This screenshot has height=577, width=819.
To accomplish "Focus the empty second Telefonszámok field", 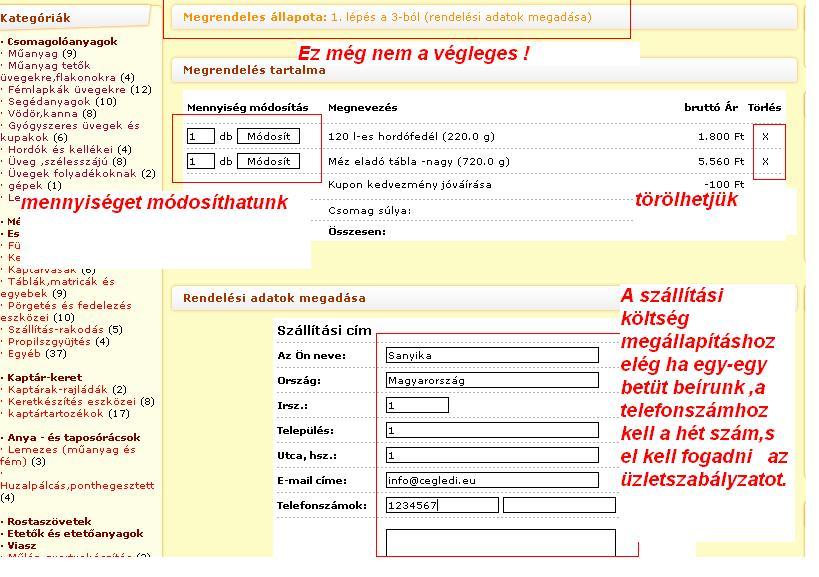I will (x=559, y=505).
